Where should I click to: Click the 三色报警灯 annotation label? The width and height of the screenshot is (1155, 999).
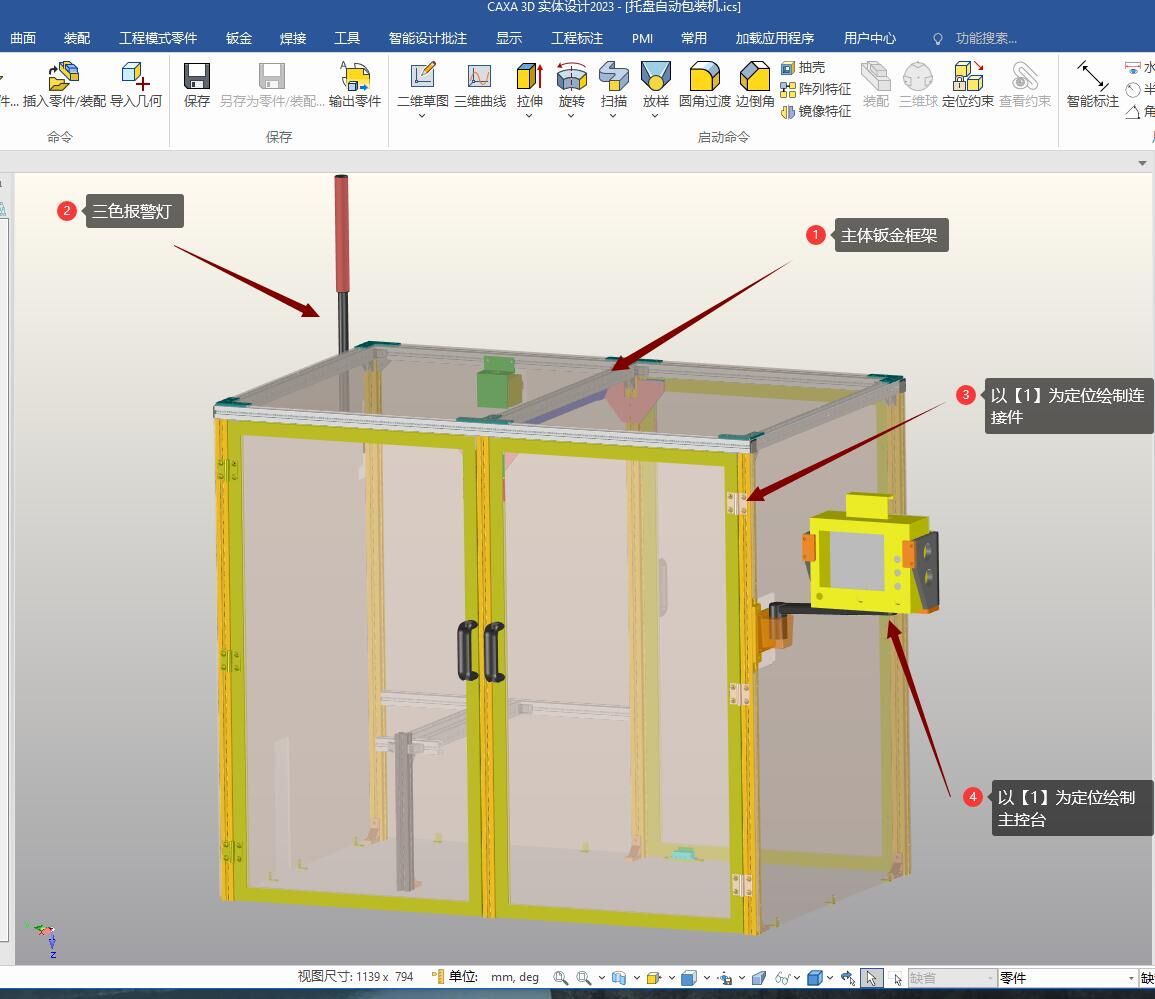[134, 211]
